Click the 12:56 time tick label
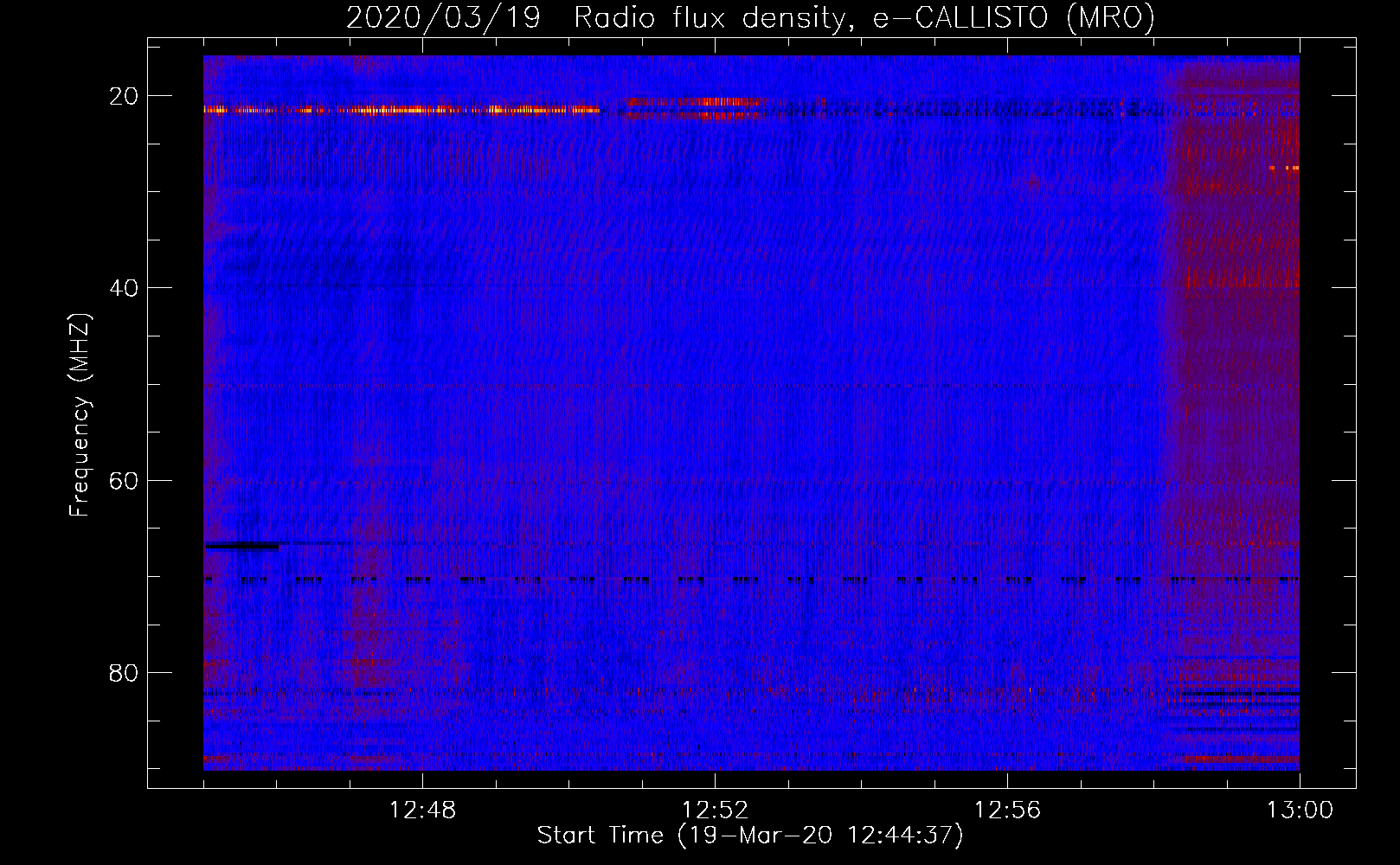Image resolution: width=1400 pixels, height=865 pixels. click(x=1007, y=811)
